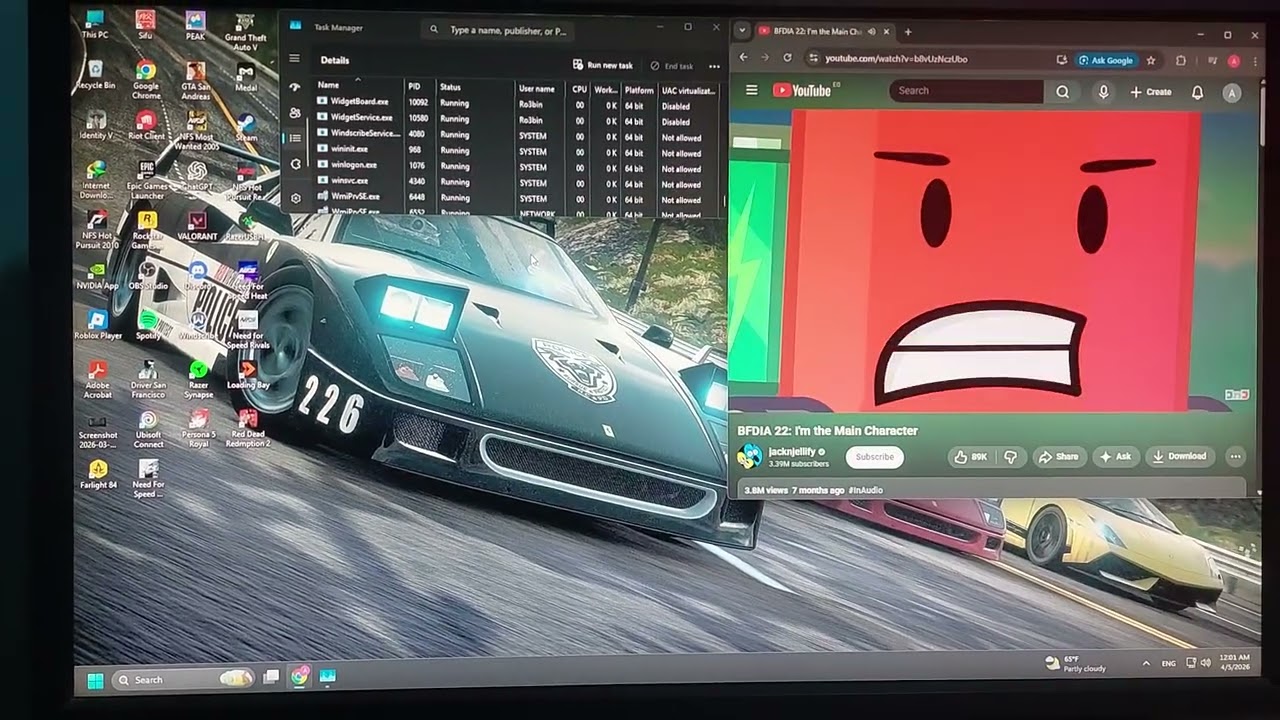This screenshot has height=720, width=1280.
Task: Open YouTube guide hamburger menu
Action: click(x=751, y=90)
